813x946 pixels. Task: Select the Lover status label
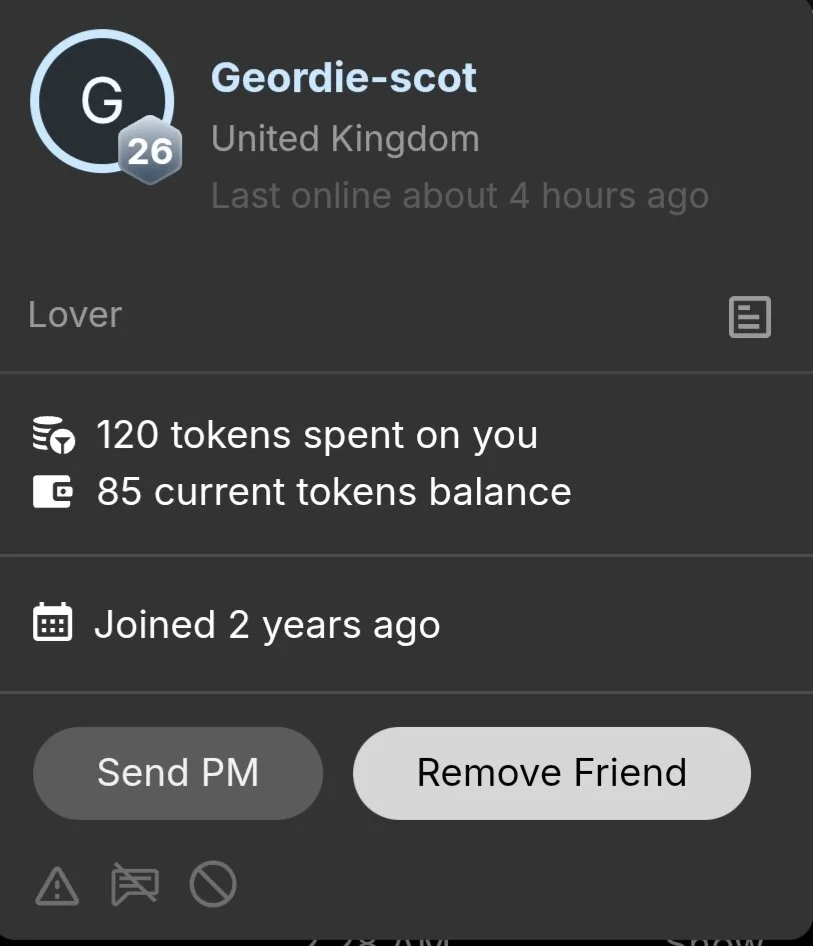pyautogui.click(x=75, y=315)
